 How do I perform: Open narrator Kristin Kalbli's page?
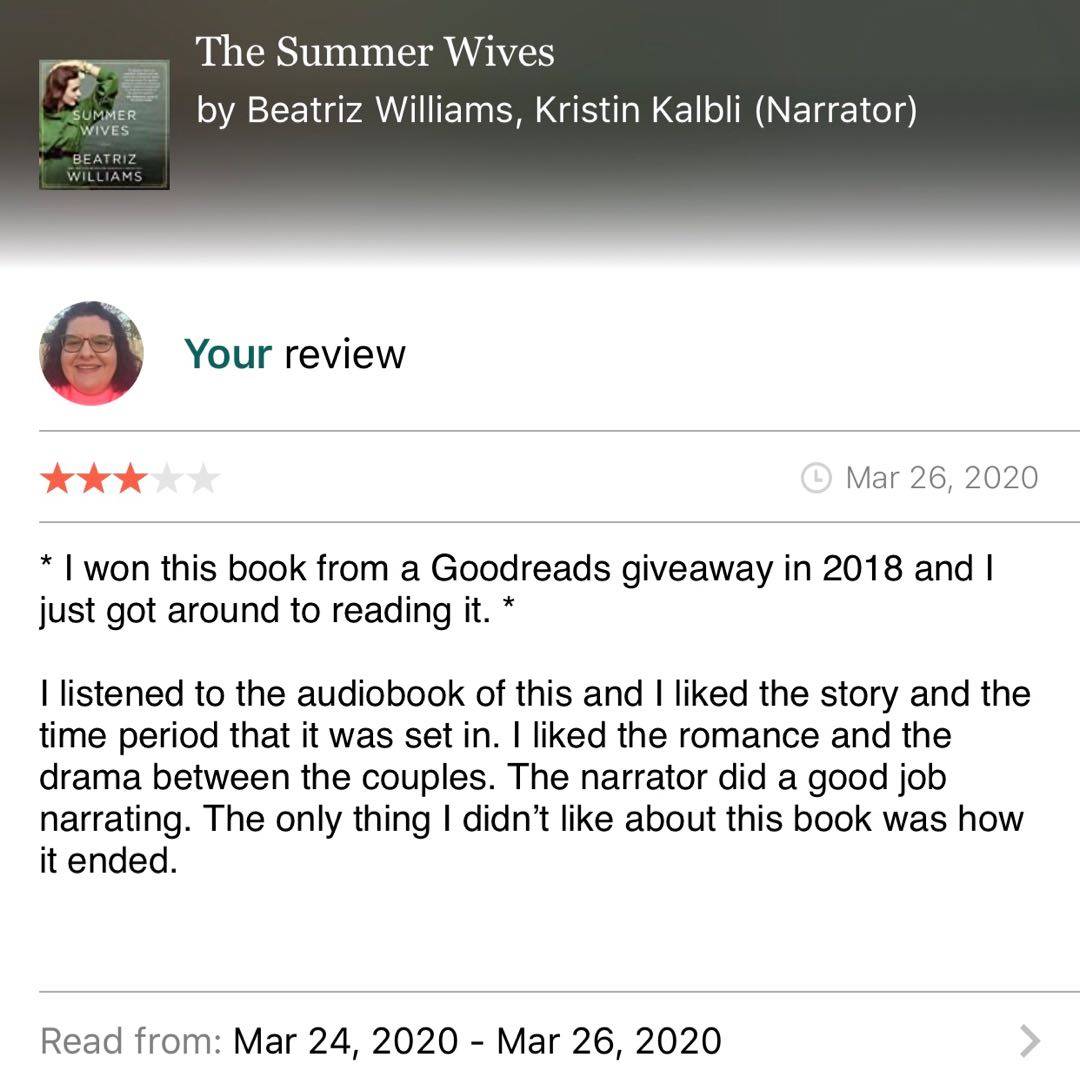[639, 110]
